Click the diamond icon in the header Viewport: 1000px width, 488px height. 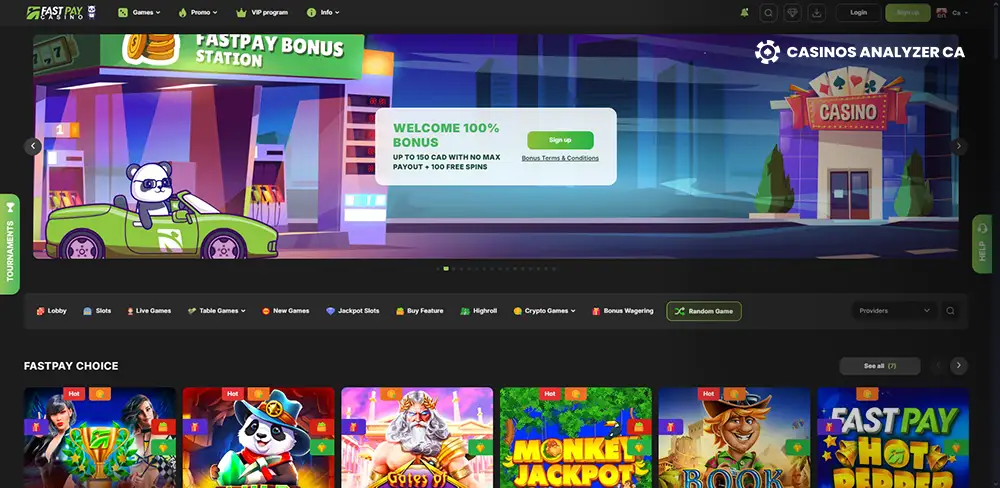[793, 13]
